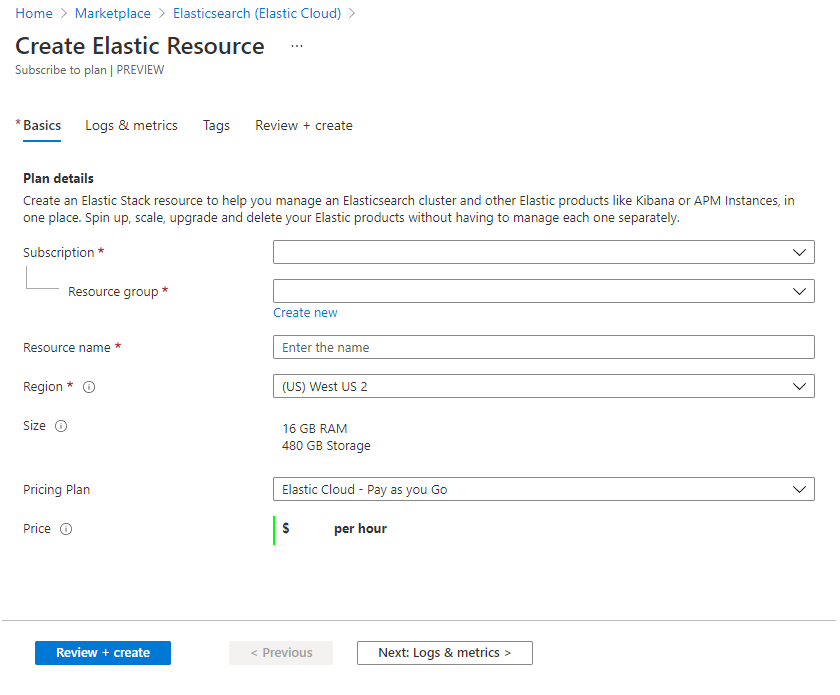Screen dimensions: 840x695
Task: Click the Region info icon
Action: pos(89,387)
